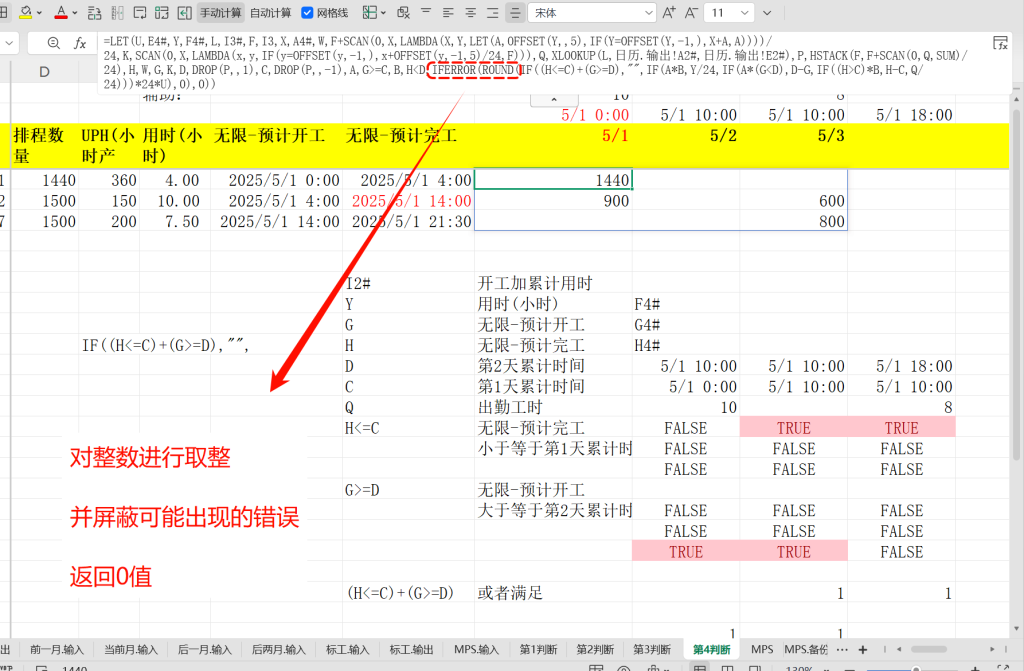Click the horizontal scrollbar thumb
The image size is (1024, 671).
click(929, 649)
